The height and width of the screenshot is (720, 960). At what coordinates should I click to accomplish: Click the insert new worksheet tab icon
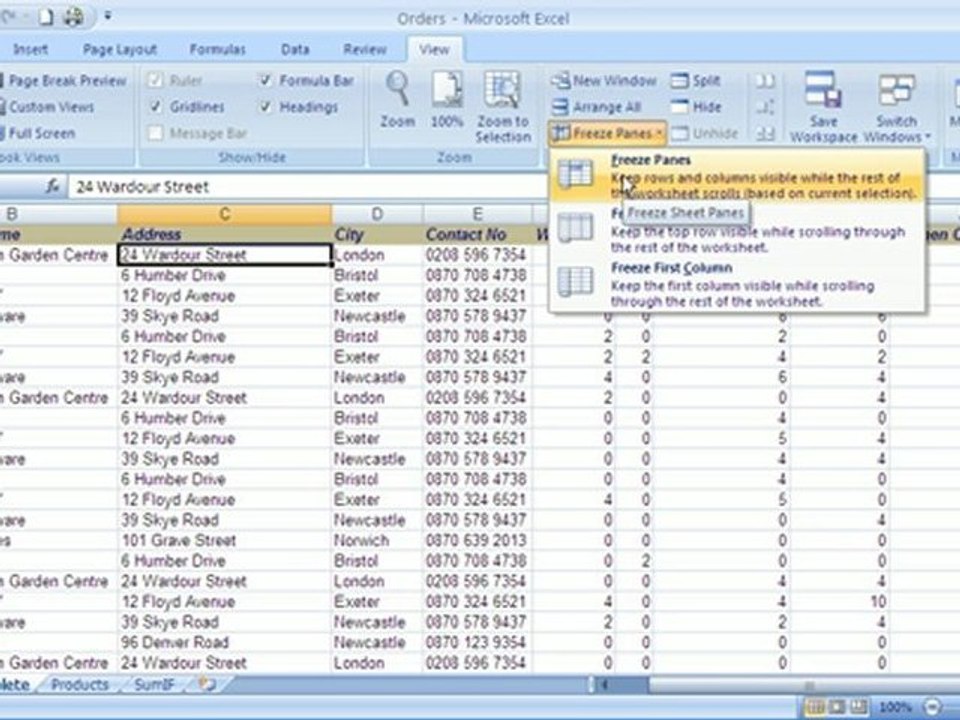(x=208, y=684)
